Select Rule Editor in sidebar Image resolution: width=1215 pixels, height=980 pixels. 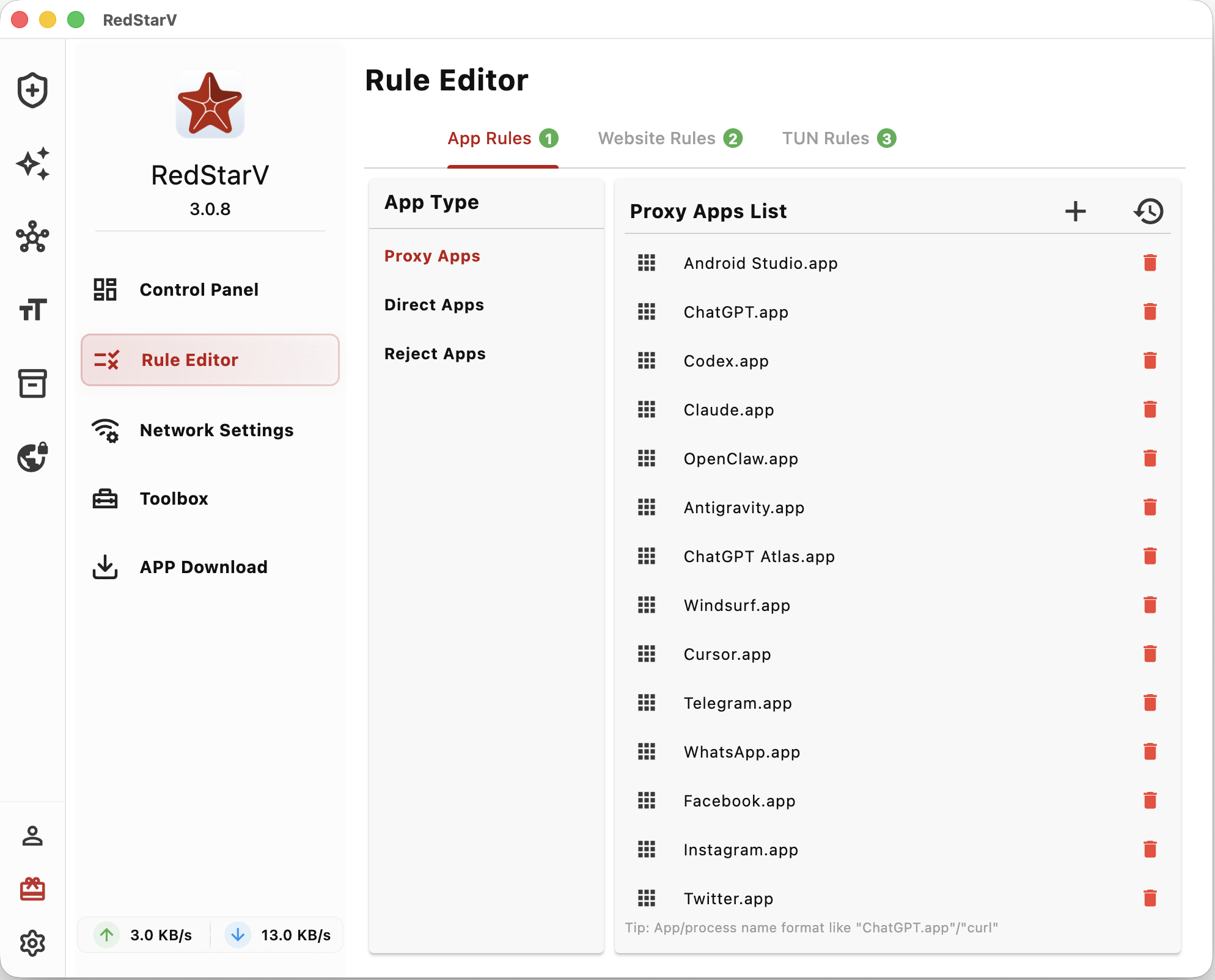210,360
